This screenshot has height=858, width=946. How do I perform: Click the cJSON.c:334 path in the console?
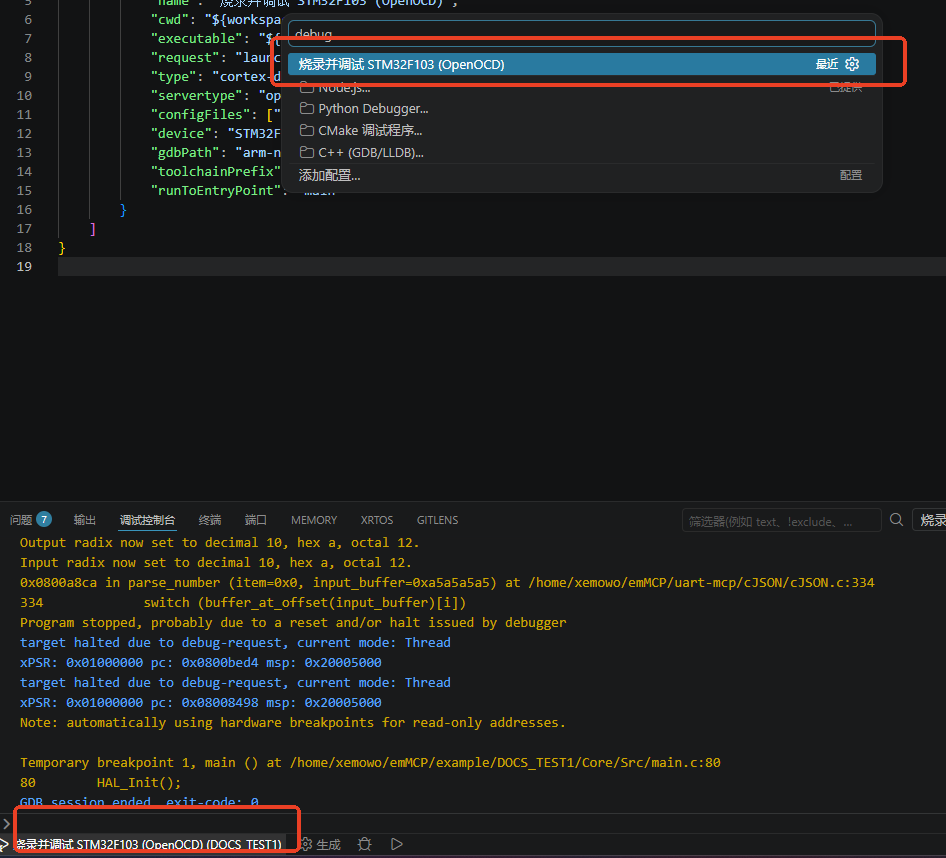[701, 582]
